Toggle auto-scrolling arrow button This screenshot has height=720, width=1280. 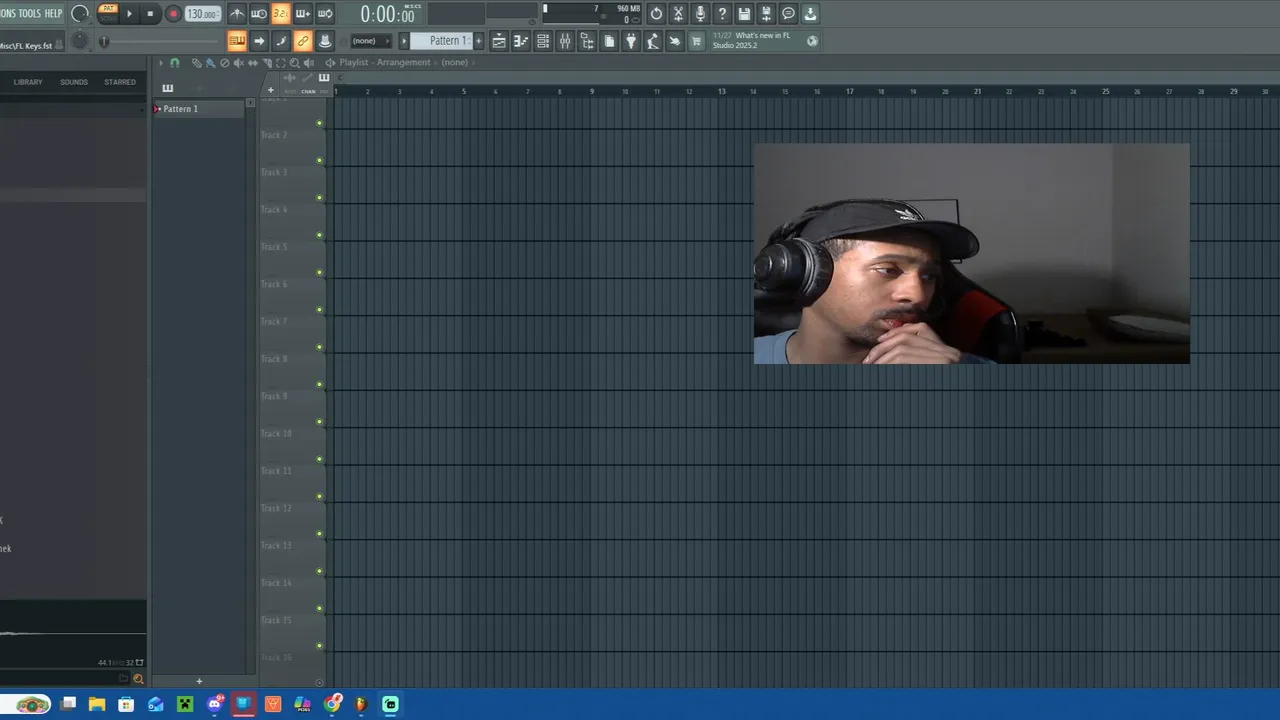tap(259, 41)
